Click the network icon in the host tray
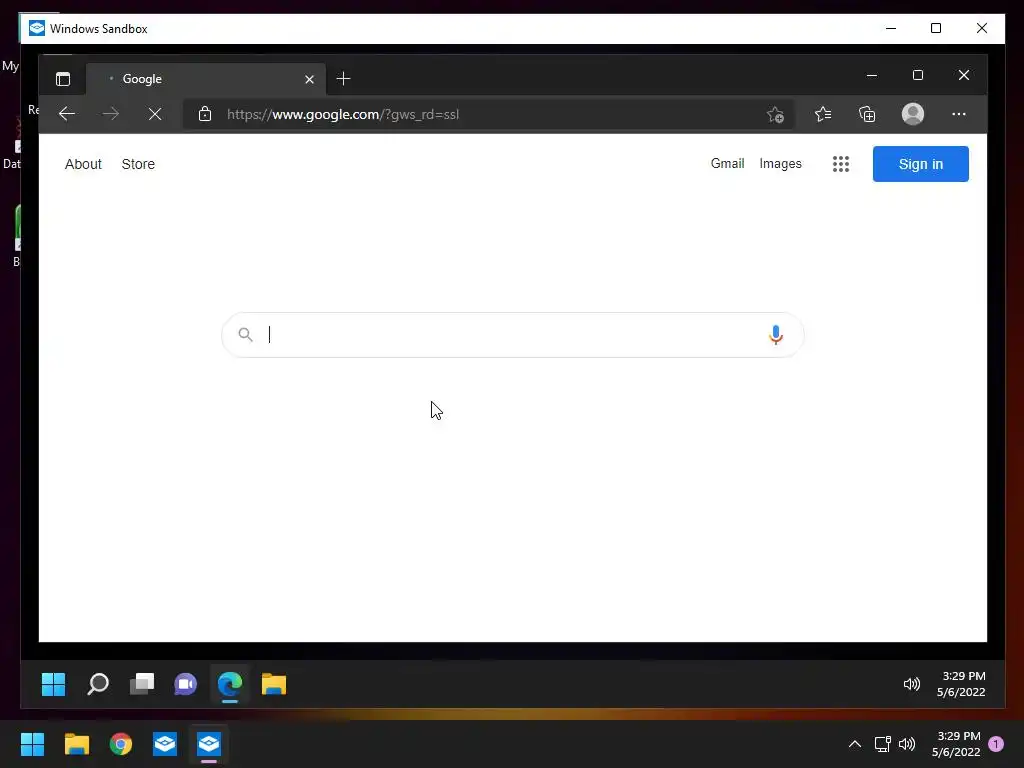The width and height of the screenshot is (1024, 768). tap(882, 744)
